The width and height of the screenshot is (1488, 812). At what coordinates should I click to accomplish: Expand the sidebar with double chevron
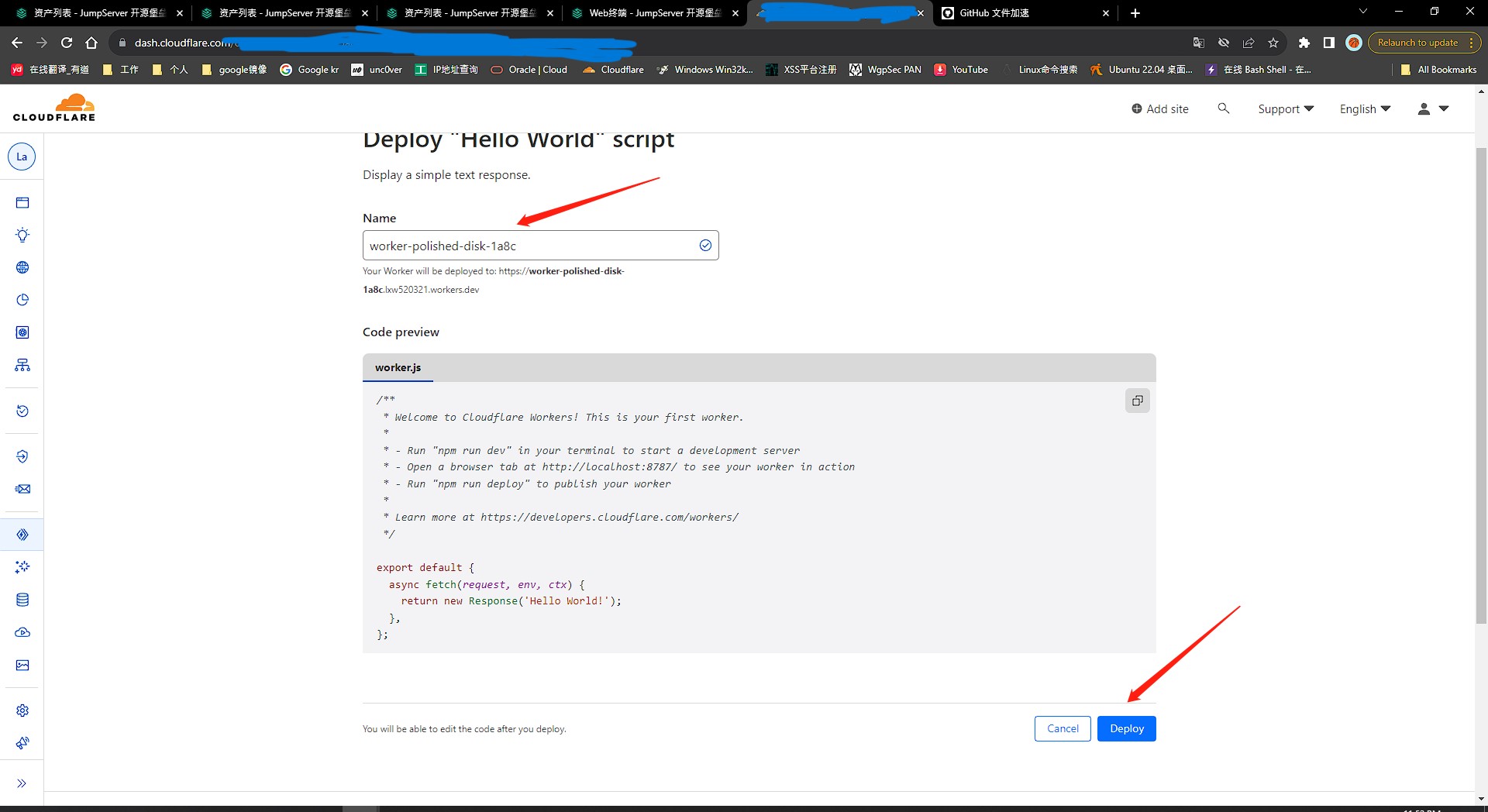coord(22,783)
